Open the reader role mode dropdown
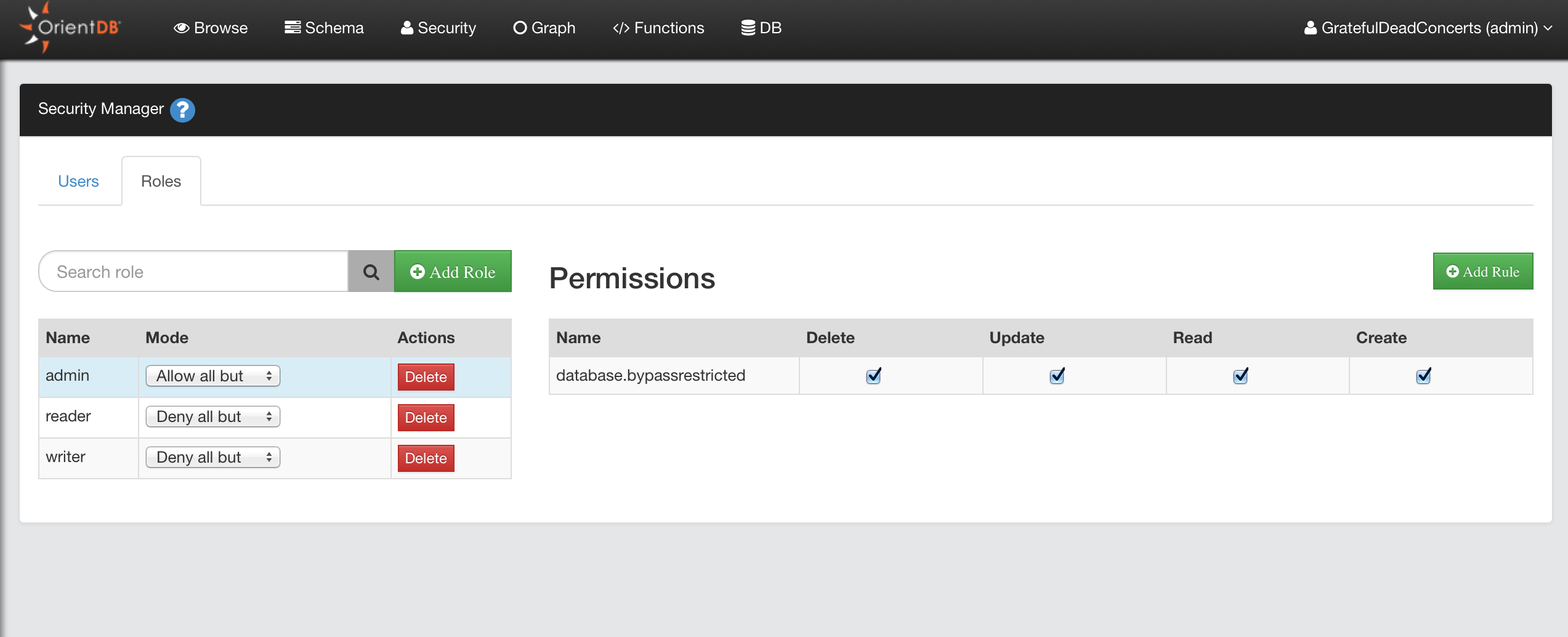This screenshot has height=637, width=1568. (x=212, y=416)
